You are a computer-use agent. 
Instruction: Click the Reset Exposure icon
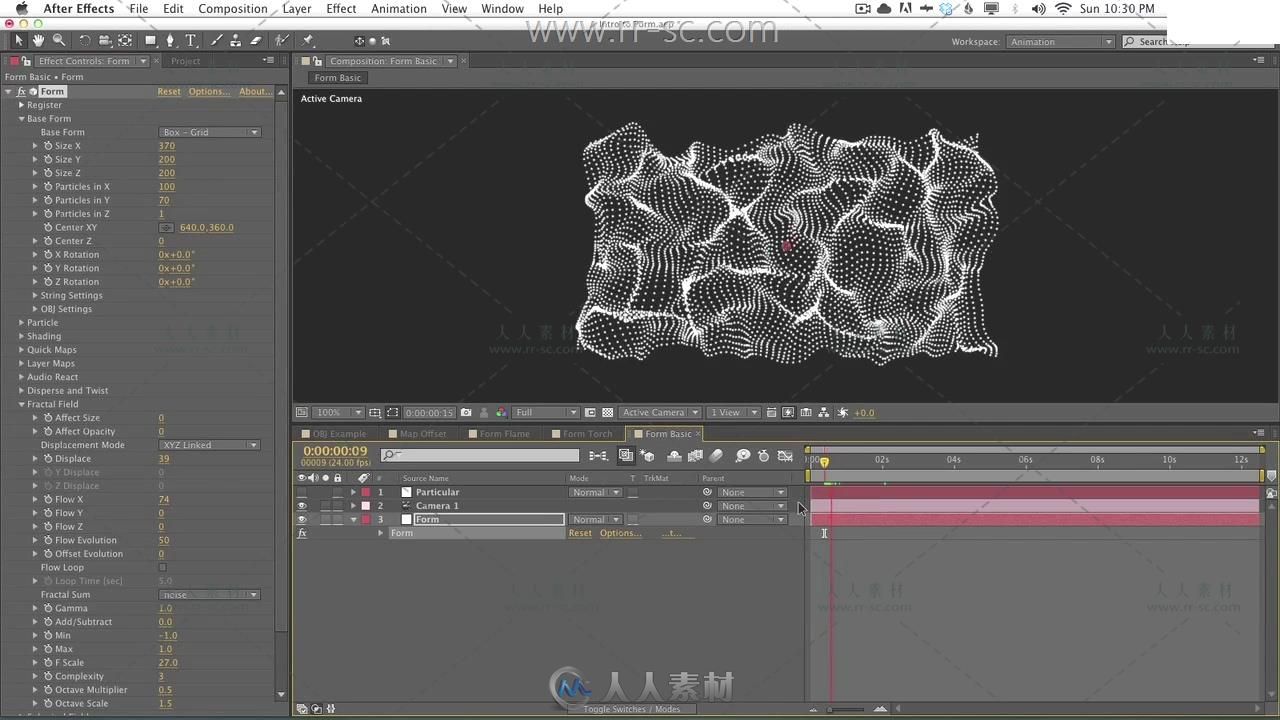tap(843, 412)
